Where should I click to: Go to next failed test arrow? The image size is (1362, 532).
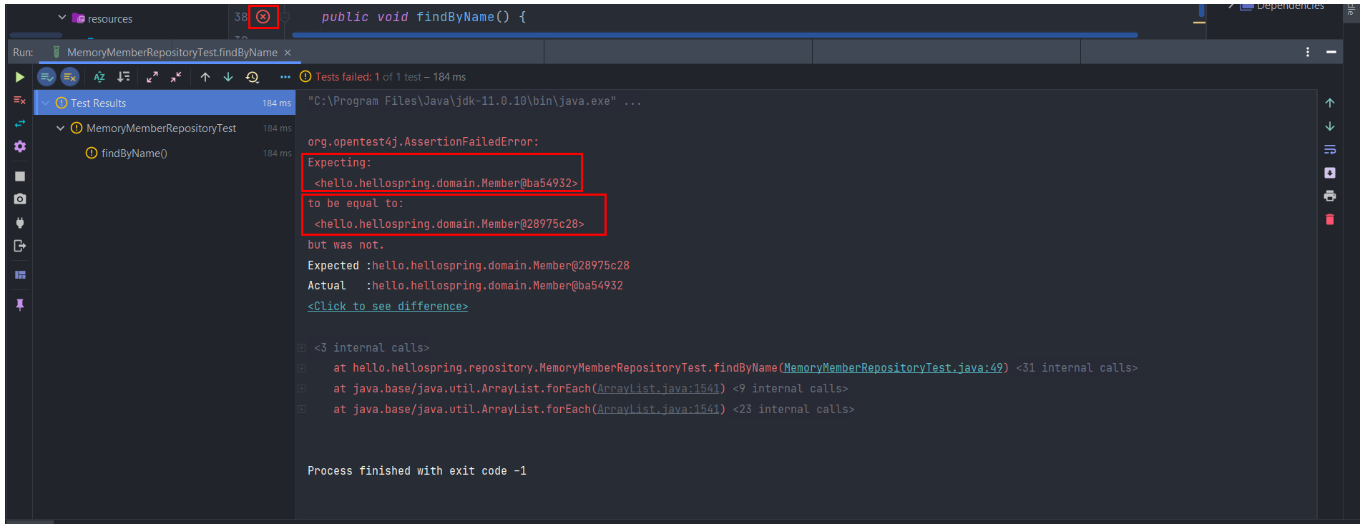click(228, 77)
